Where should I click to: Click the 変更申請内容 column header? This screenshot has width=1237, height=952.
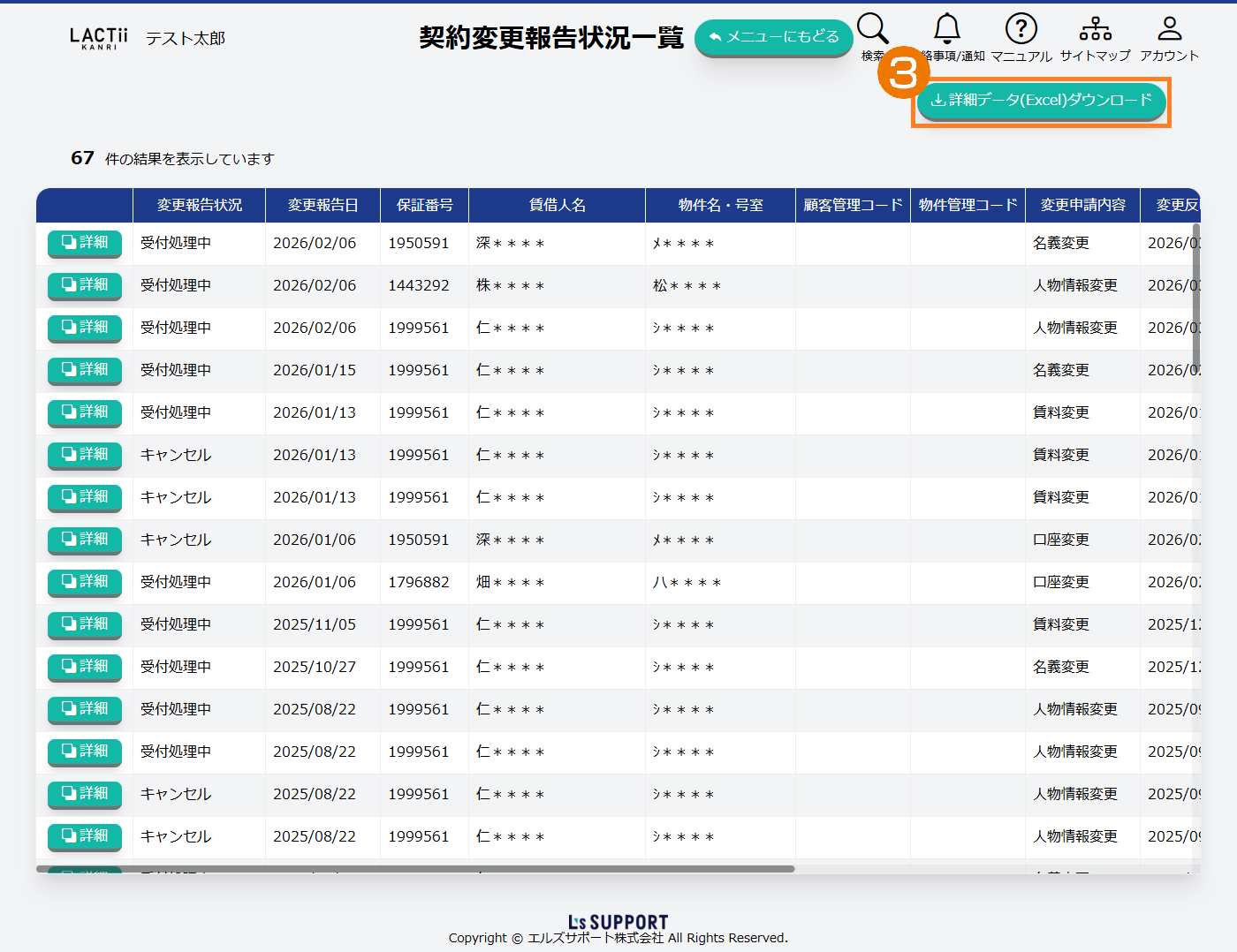(1082, 205)
